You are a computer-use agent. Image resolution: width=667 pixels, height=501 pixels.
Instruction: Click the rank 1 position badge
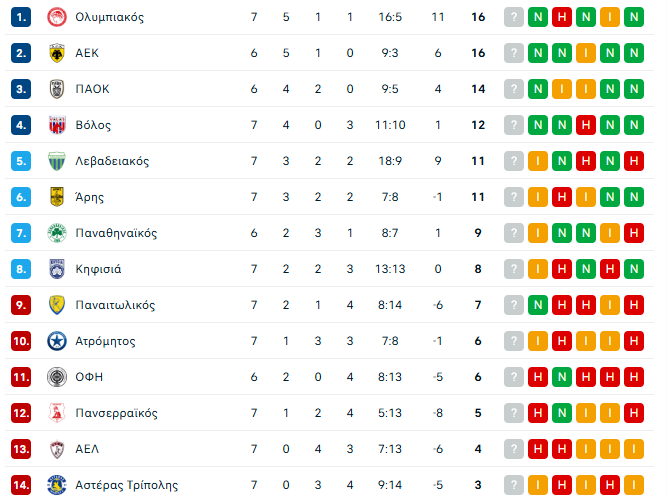22,17
